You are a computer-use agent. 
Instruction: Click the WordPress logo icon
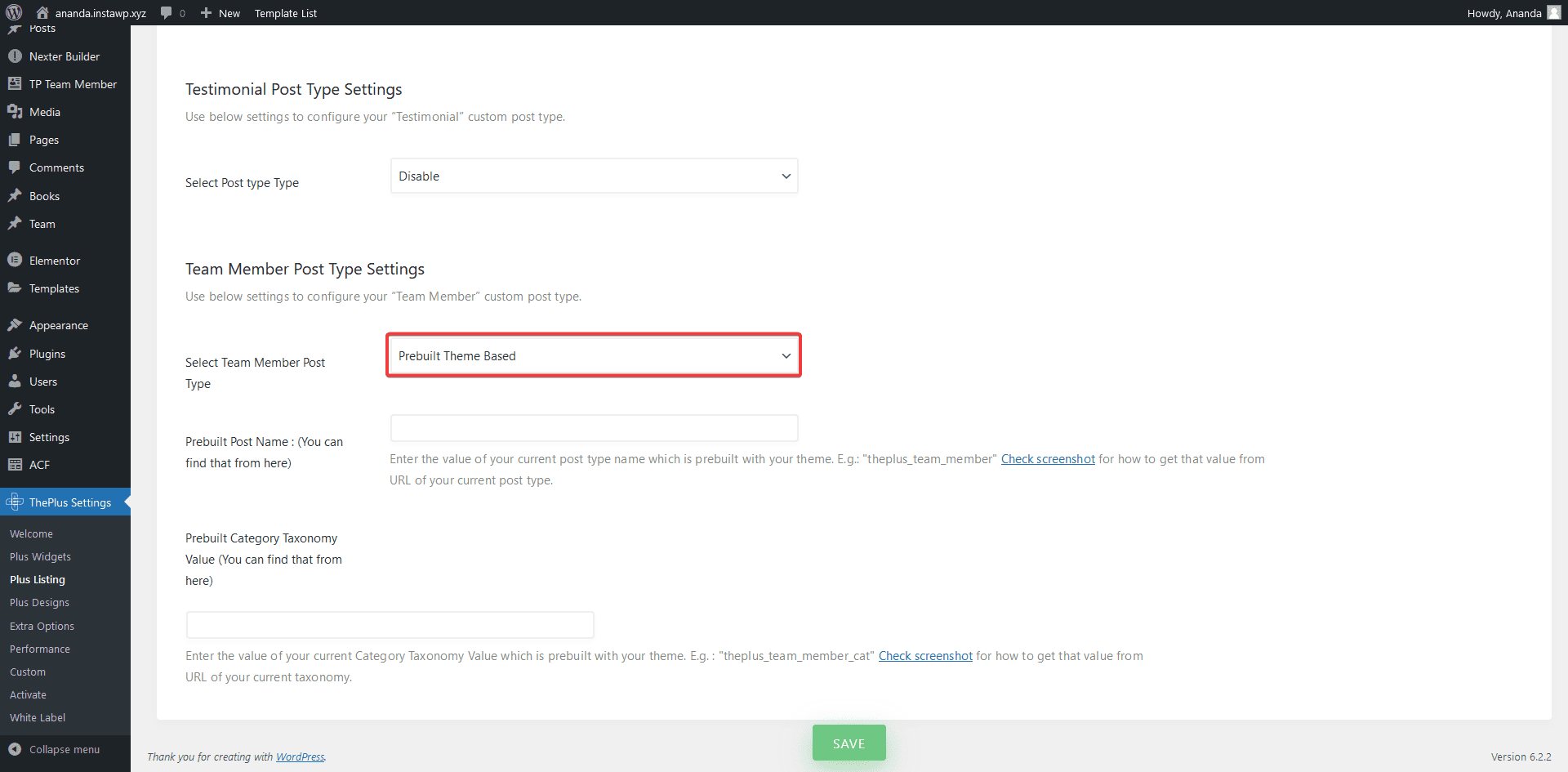pyautogui.click(x=14, y=12)
